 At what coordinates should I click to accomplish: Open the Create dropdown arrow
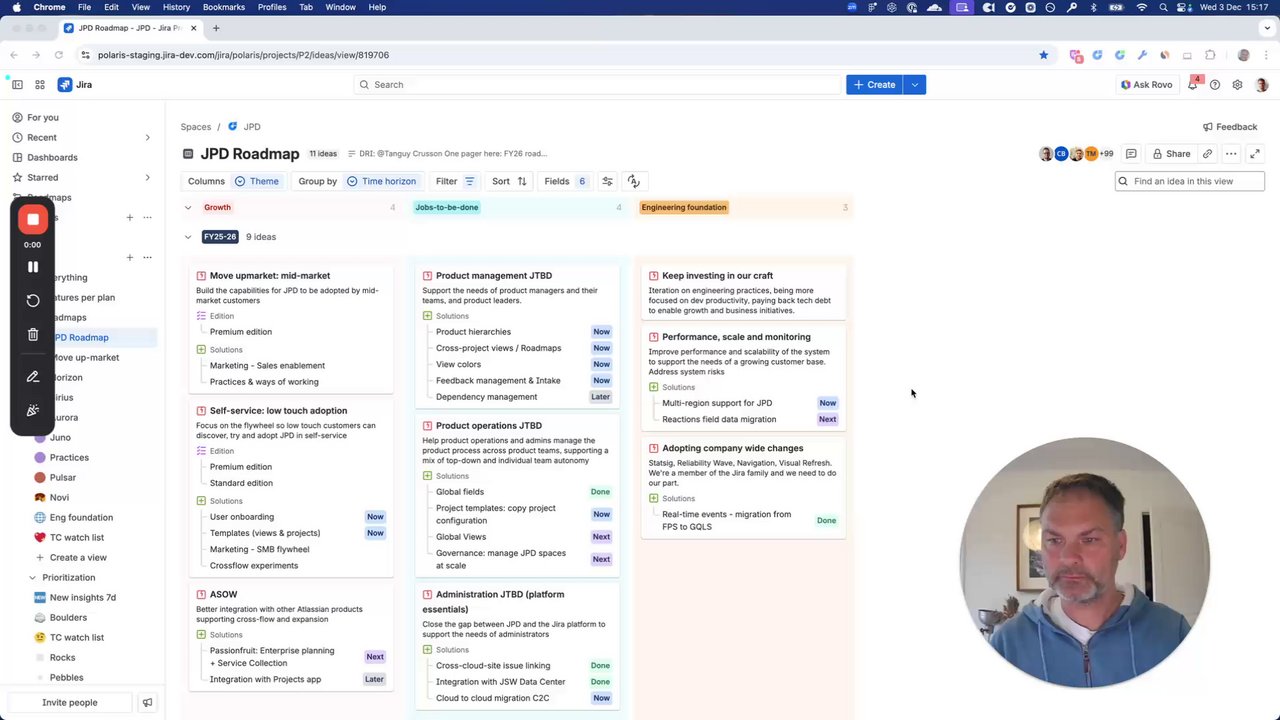click(x=914, y=85)
